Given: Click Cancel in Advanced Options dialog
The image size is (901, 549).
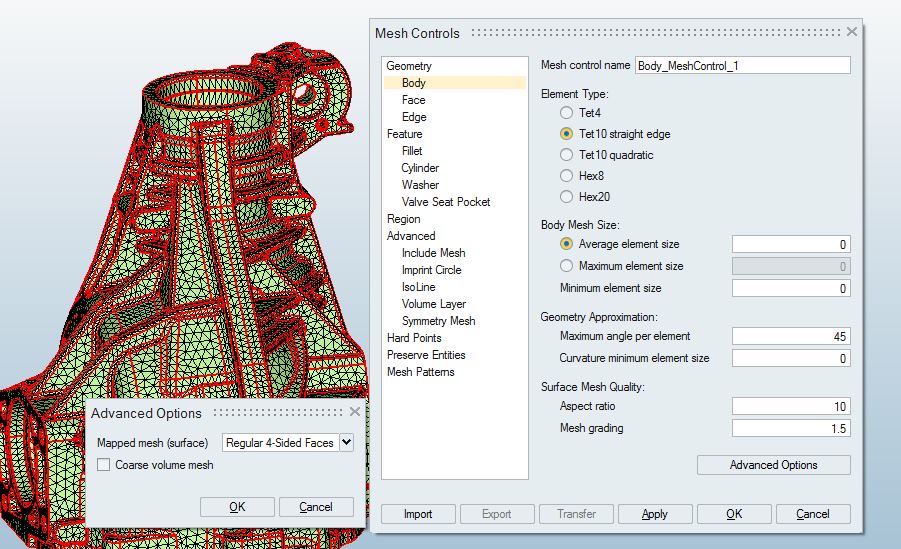Looking at the screenshot, I should [316, 507].
